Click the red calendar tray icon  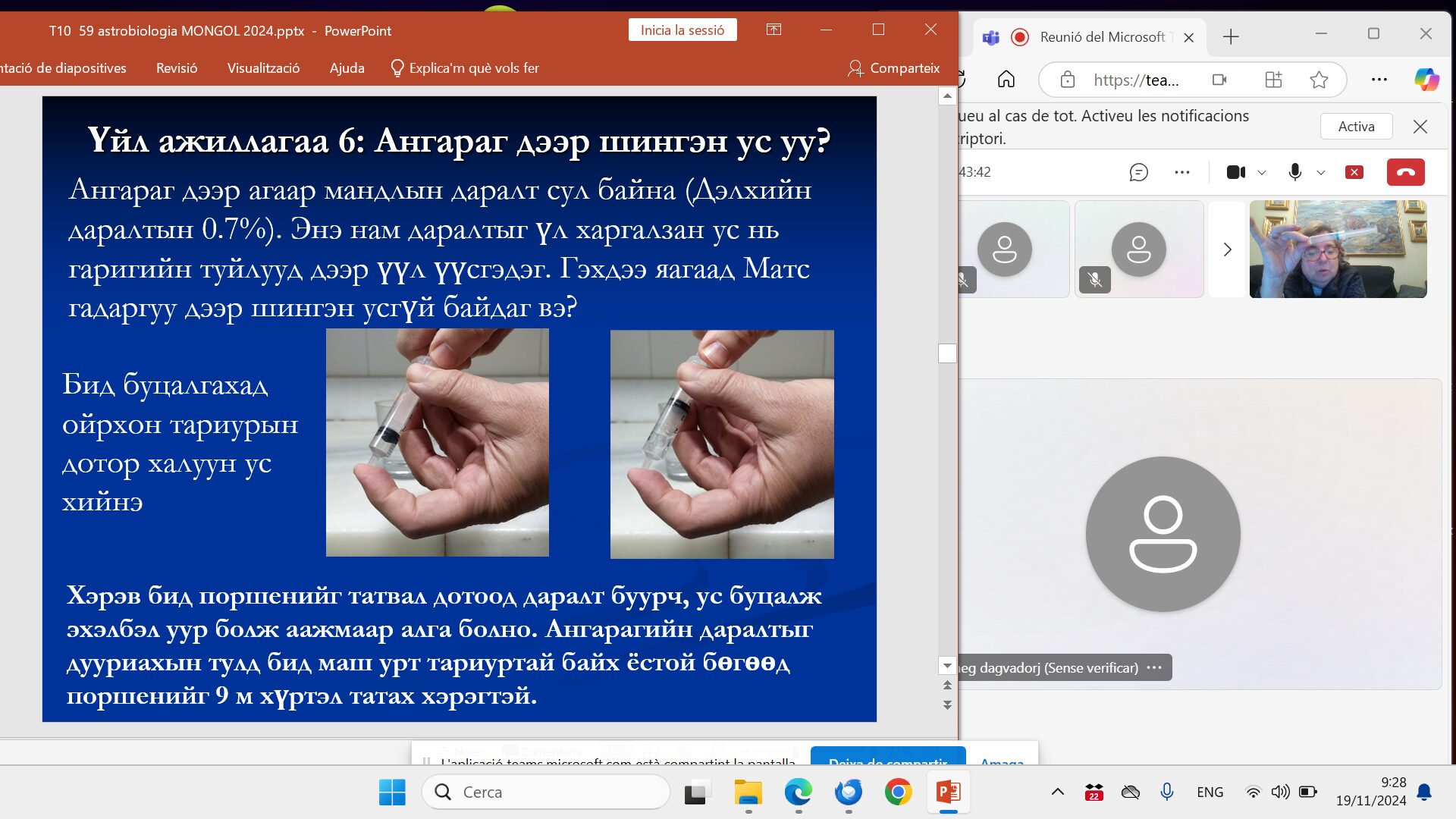pyautogui.click(x=1094, y=792)
